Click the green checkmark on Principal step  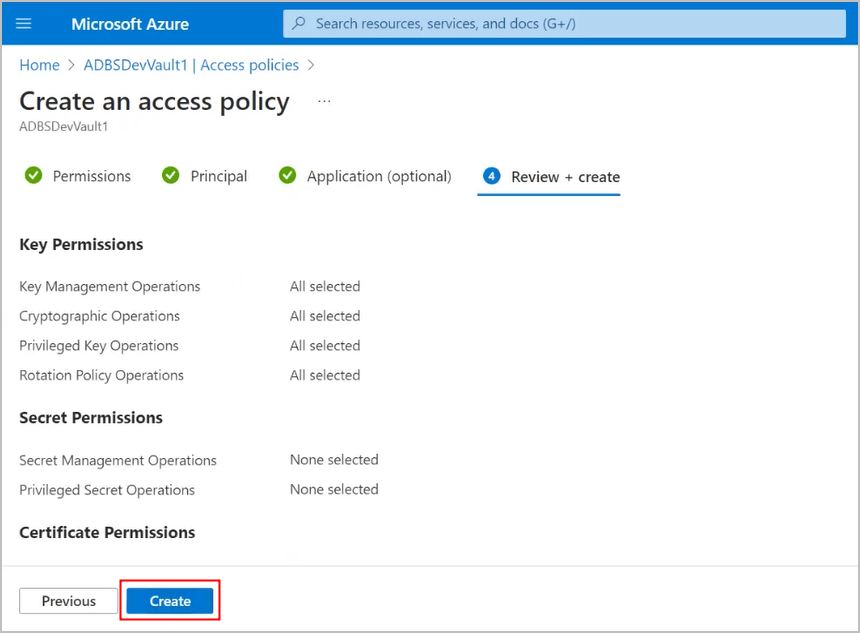[170, 175]
